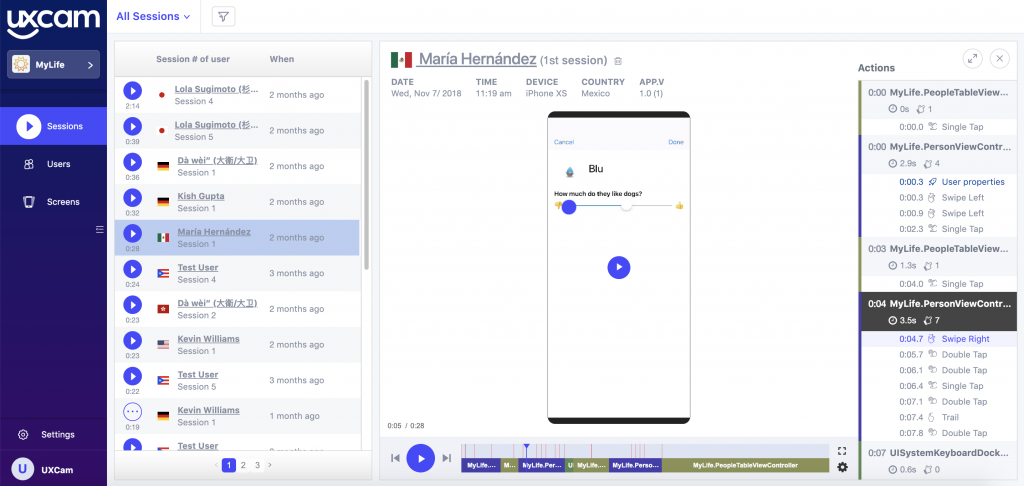Open María Hernández profile from session header
Viewport: 1024px width, 486px height.
pos(477,59)
